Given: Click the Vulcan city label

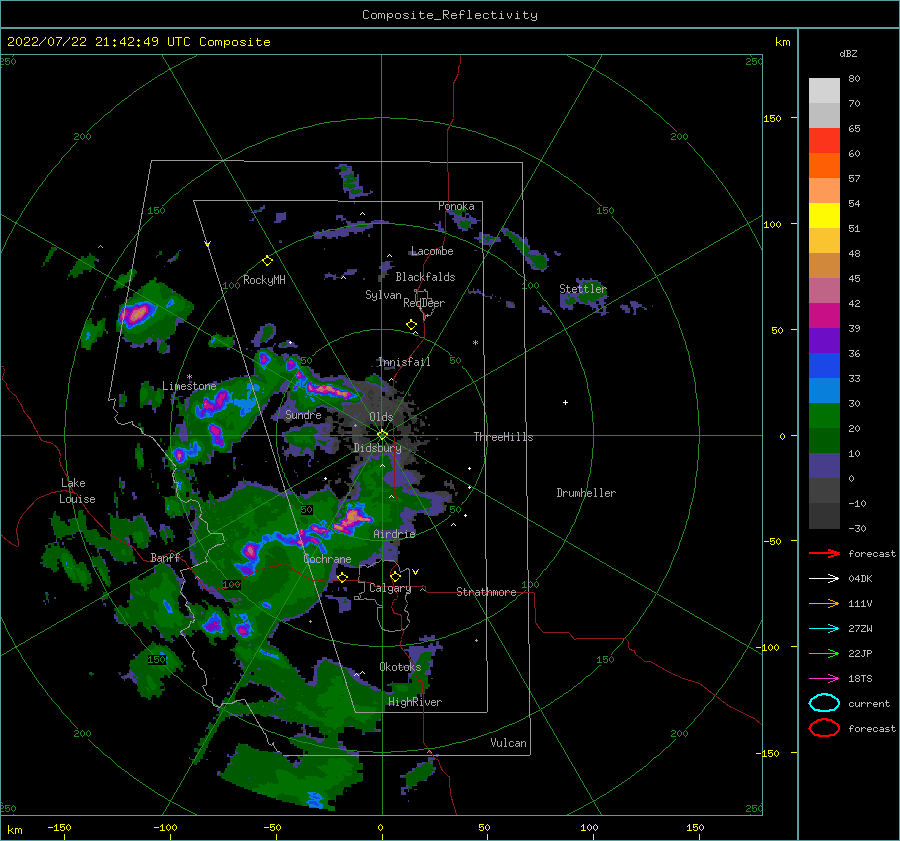Looking at the screenshot, I should (509, 743).
